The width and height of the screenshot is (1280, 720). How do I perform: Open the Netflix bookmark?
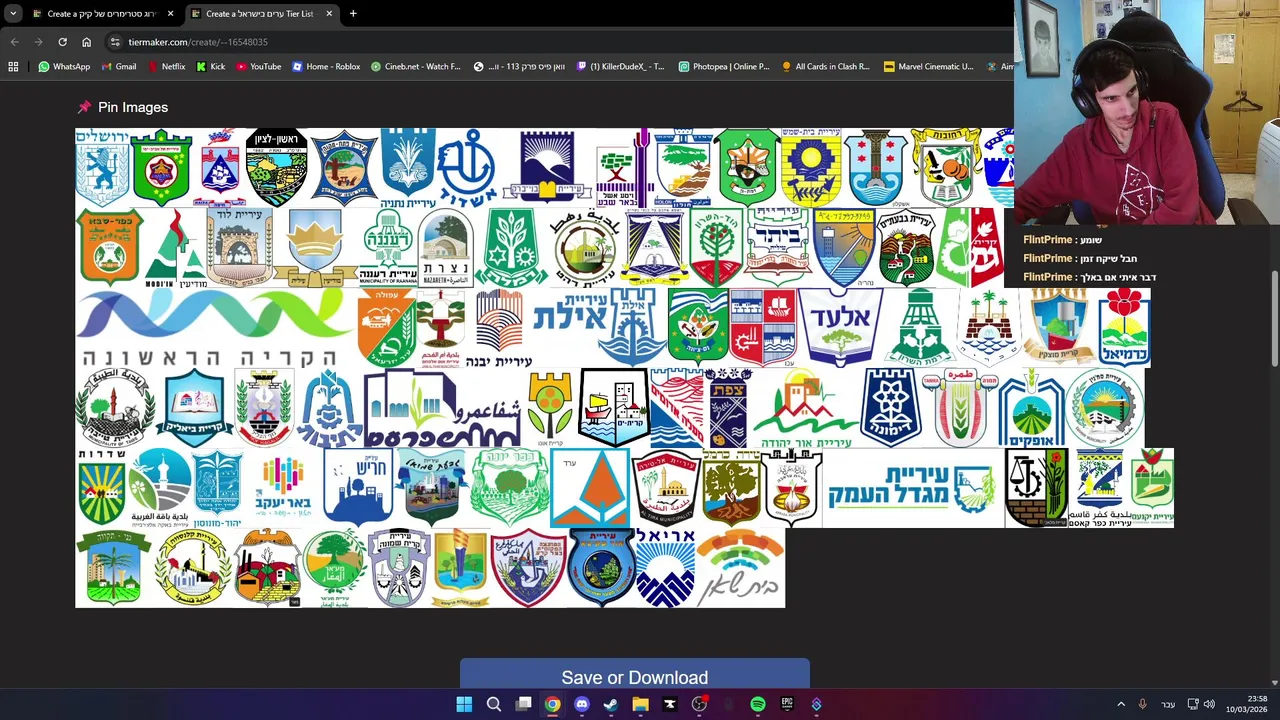coord(165,67)
